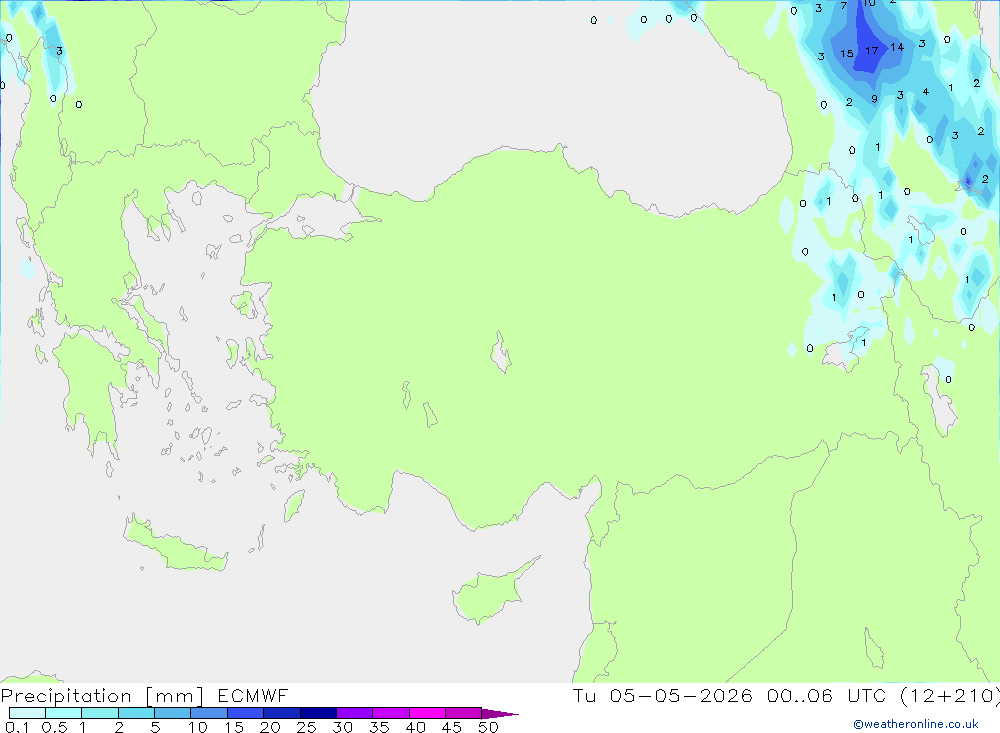Viewport: 1000px width, 733px height.
Task: Click the "30" legend scale label
Action: pos(342,727)
